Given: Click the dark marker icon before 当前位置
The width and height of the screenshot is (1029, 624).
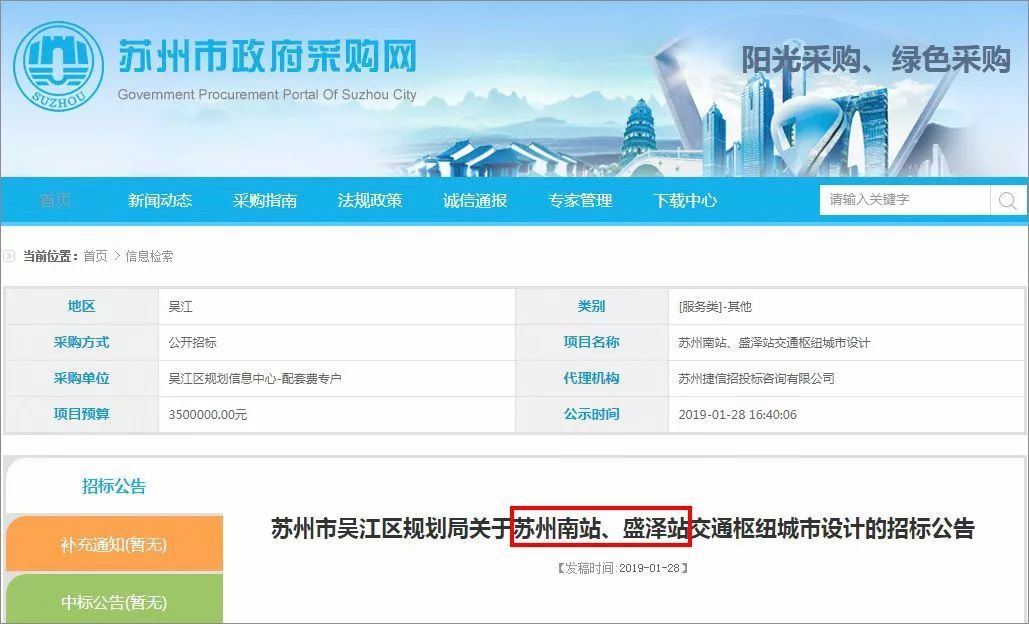Looking at the screenshot, I should coord(10,255).
